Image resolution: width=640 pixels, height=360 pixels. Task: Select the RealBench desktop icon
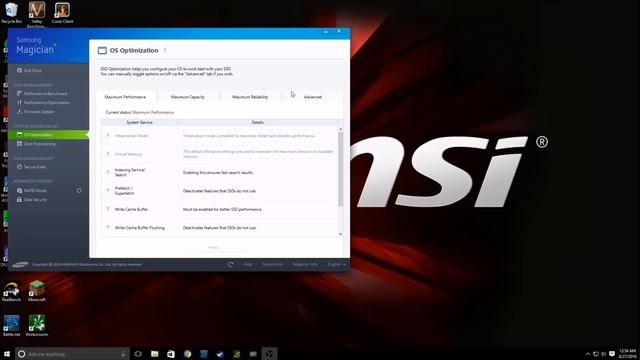(x=11, y=291)
